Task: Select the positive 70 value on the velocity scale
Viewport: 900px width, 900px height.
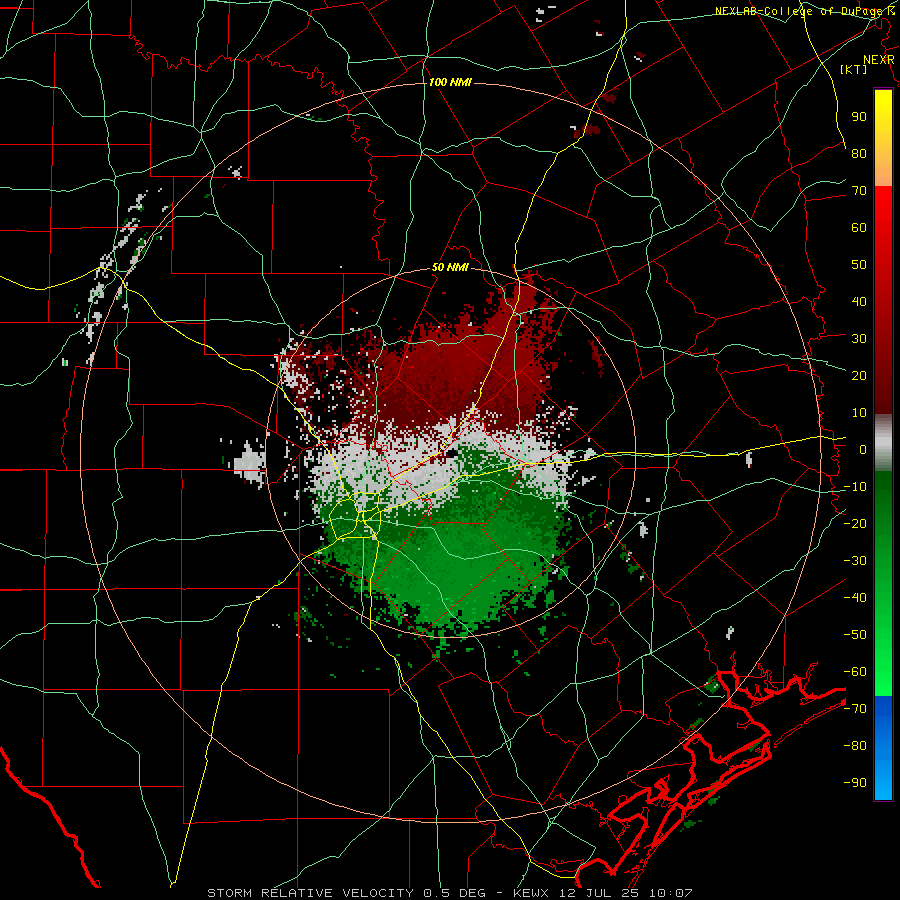Action: tap(859, 191)
